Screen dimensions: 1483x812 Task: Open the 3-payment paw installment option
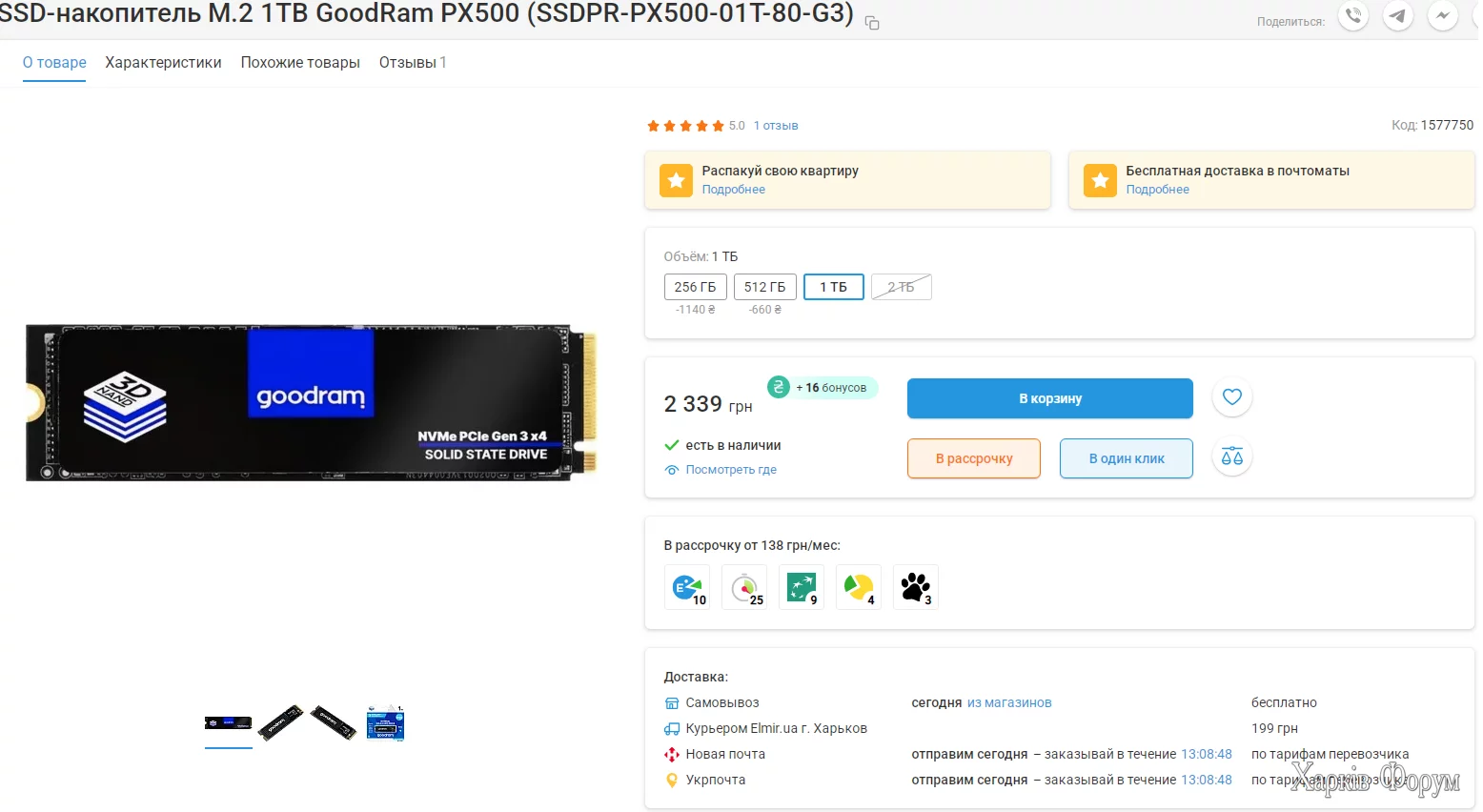pyautogui.click(x=916, y=587)
